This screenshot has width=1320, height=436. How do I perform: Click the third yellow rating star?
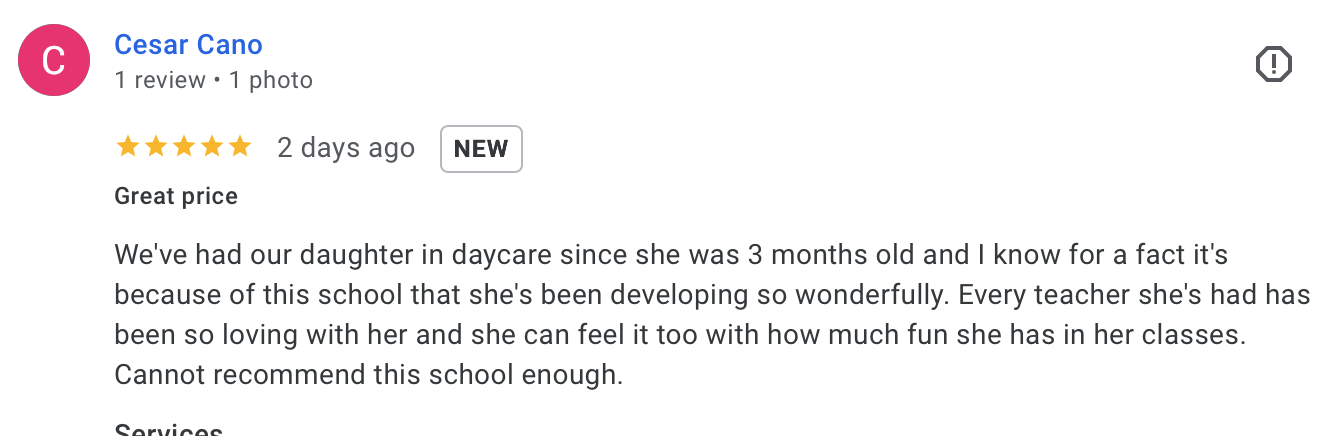pos(183,148)
